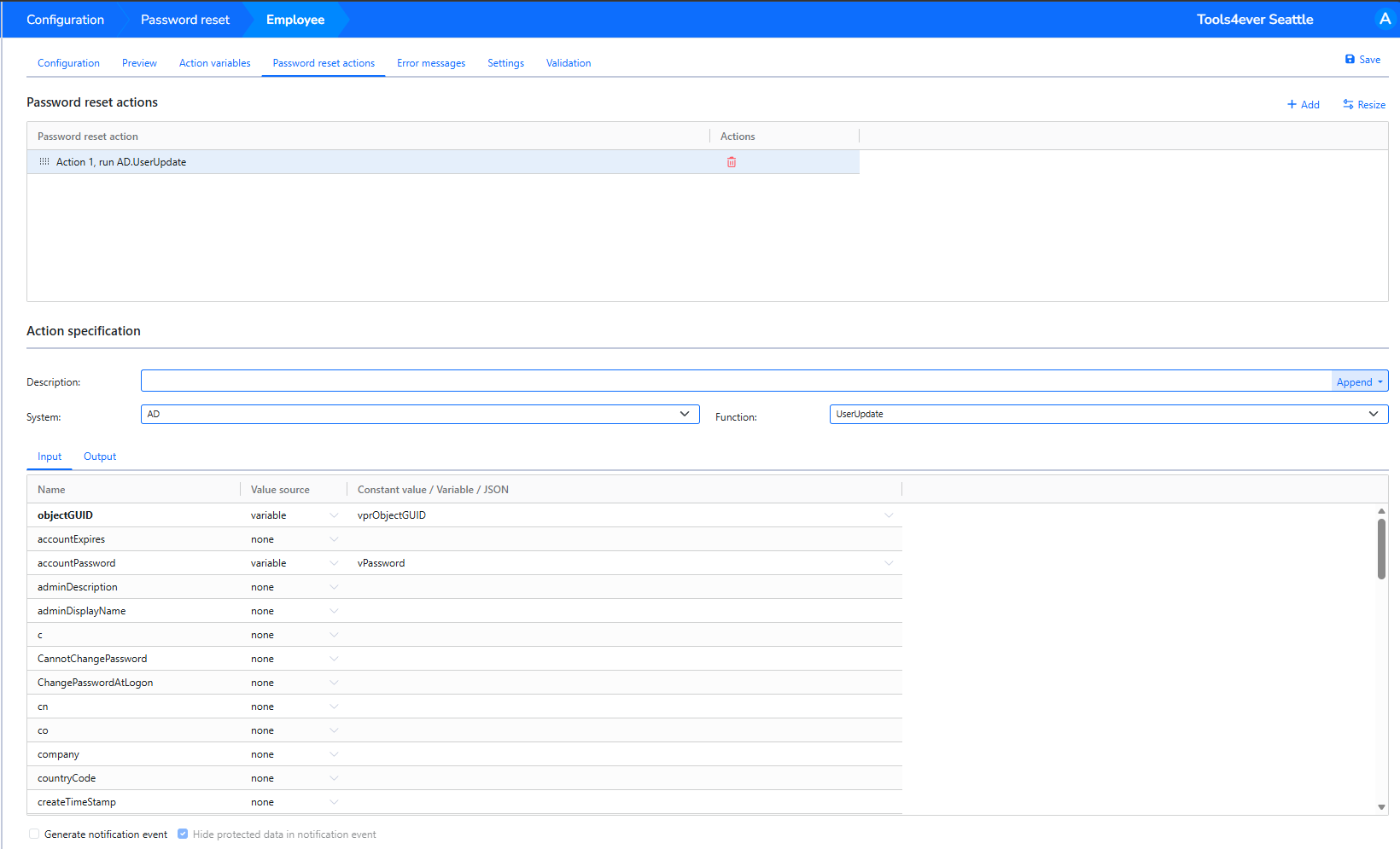Screen dimensions: 1400x849
Task: Open value source dropdown for countryCode
Action: click(334, 778)
